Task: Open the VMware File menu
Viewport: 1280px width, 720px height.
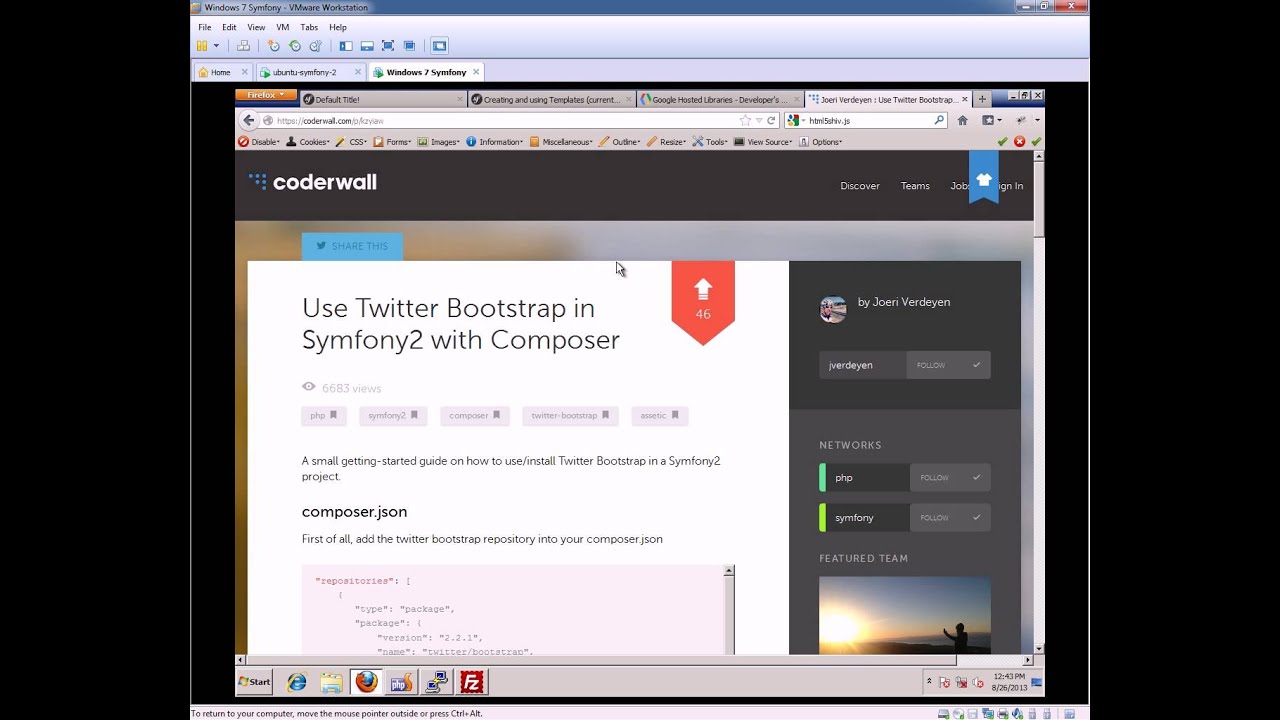Action: click(x=204, y=27)
